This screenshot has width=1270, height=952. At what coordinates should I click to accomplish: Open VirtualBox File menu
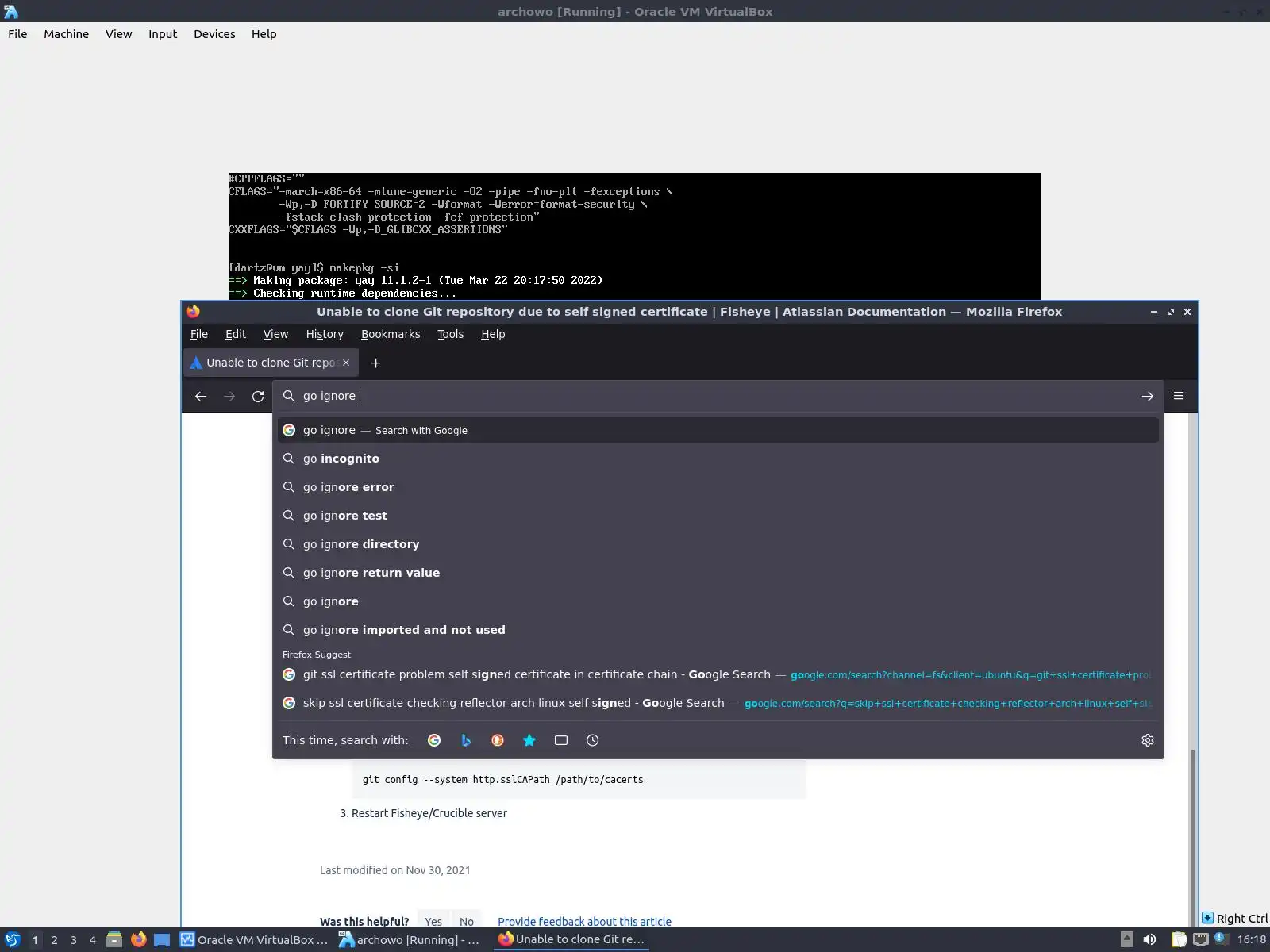point(17,34)
